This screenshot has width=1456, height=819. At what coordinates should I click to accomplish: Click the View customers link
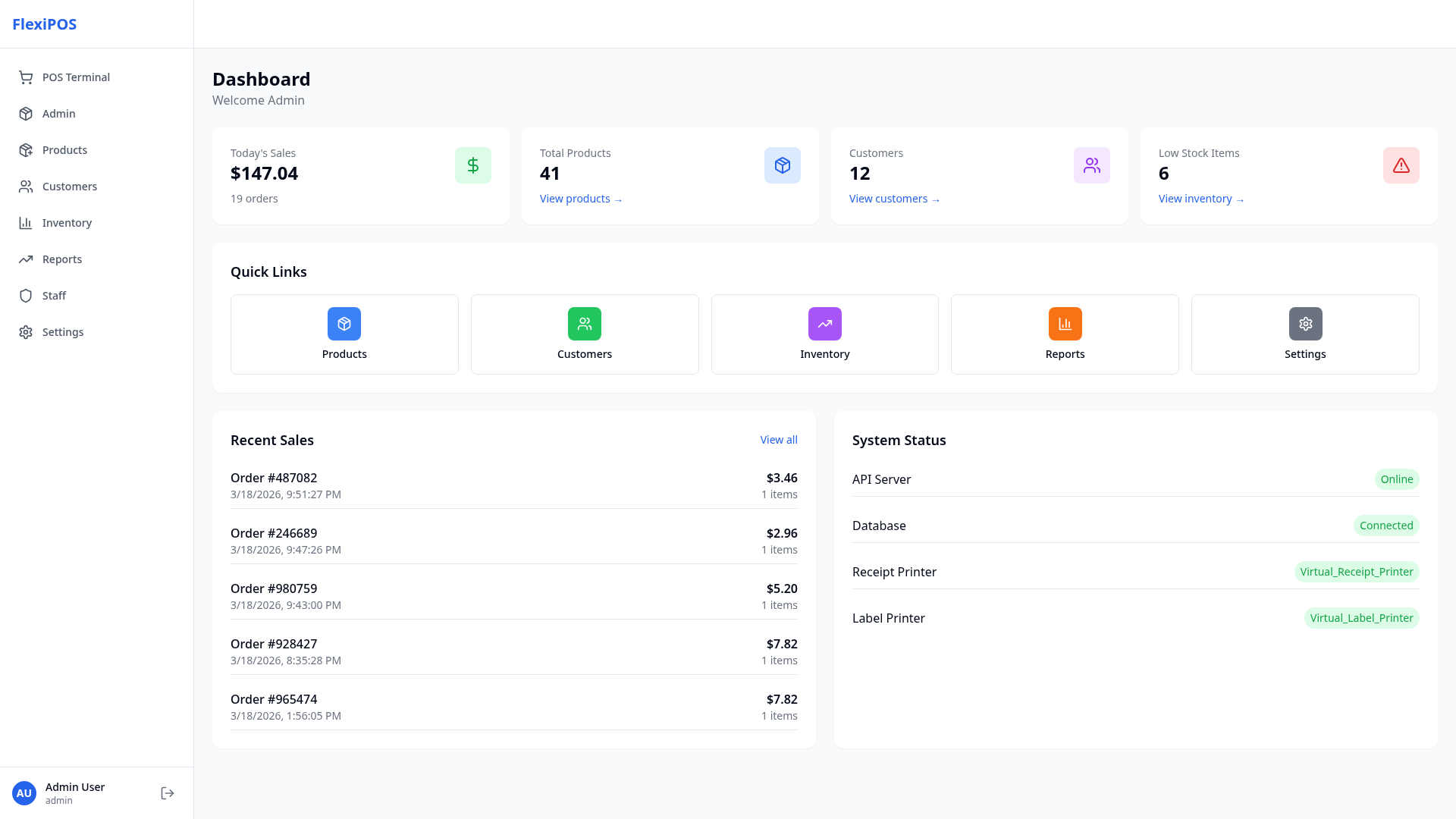point(893,199)
